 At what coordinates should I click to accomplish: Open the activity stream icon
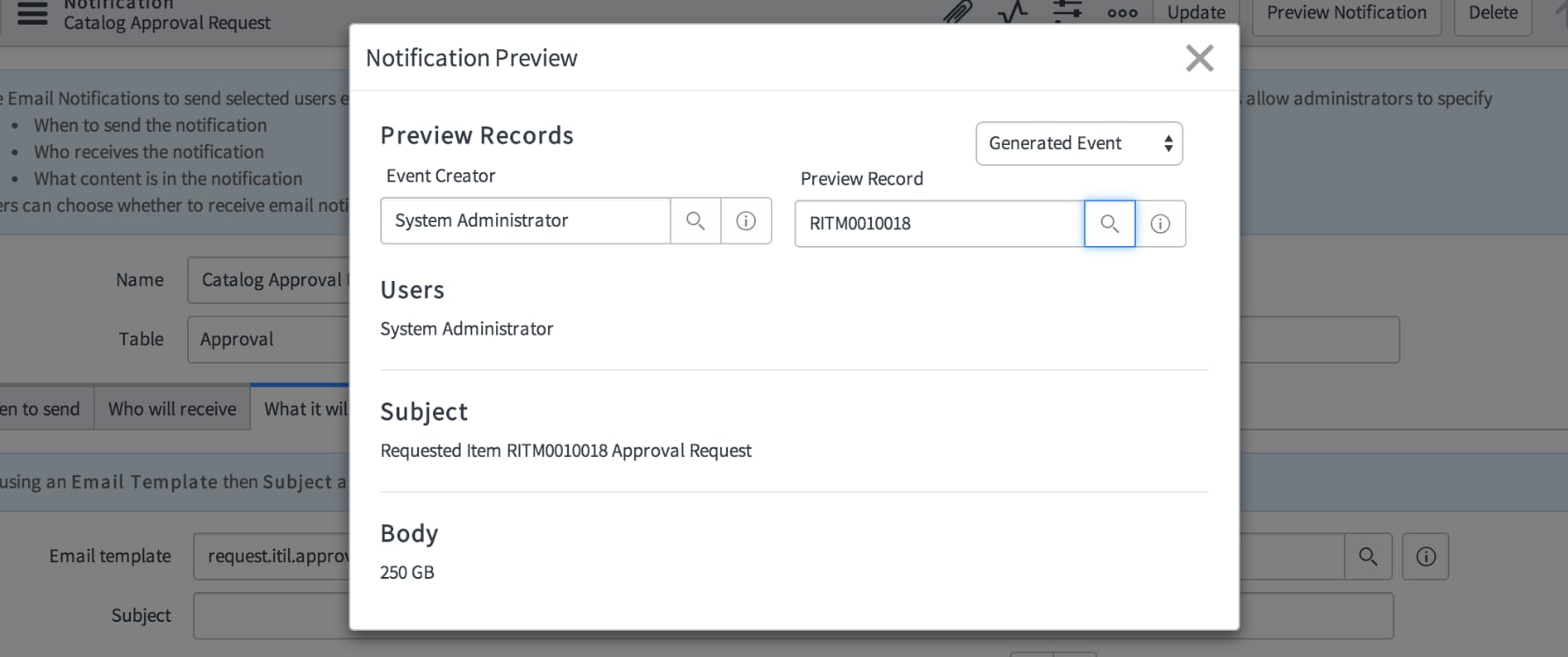[x=1012, y=11]
